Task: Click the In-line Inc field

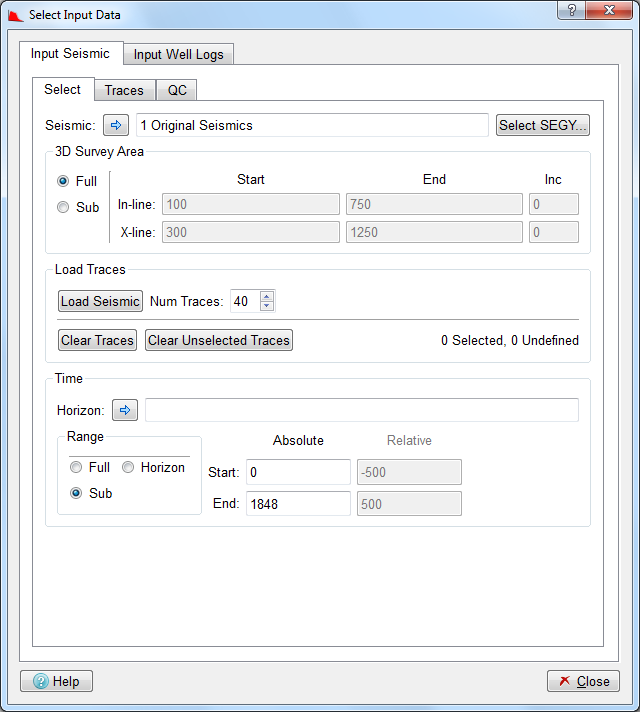Action: click(554, 204)
